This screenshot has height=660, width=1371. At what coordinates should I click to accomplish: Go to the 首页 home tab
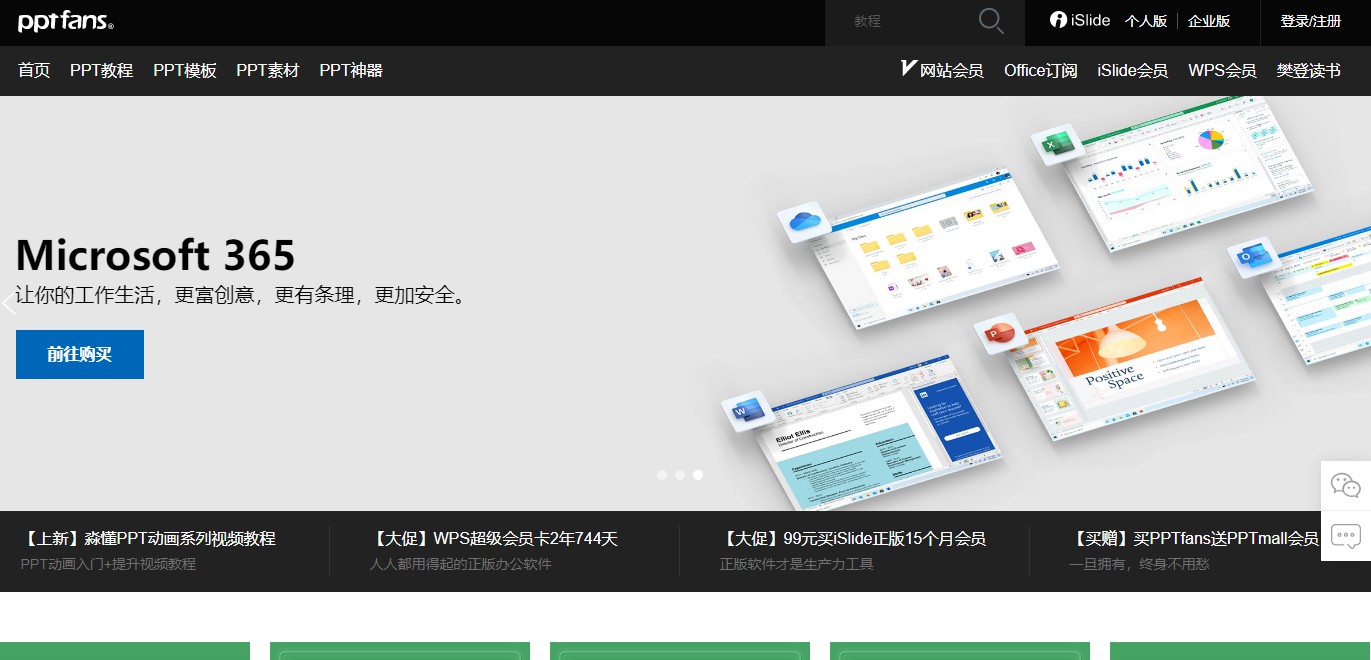pyautogui.click(x=34, y=70)
